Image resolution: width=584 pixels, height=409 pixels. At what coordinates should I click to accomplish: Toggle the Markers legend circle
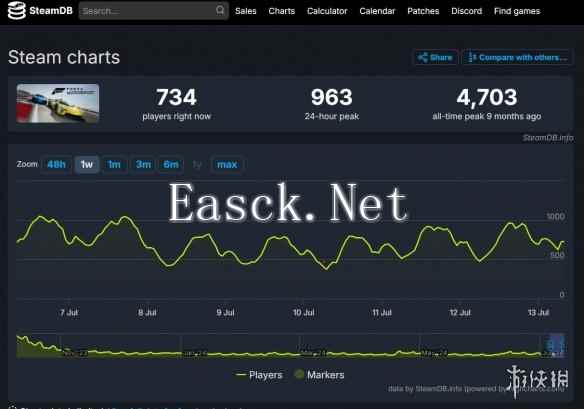299,374
